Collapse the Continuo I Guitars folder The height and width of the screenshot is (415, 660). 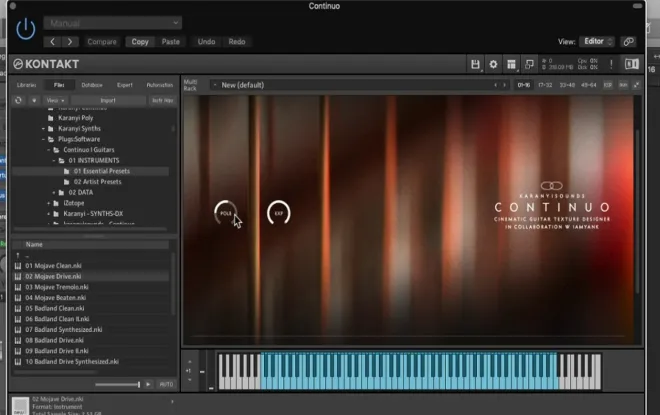49,150
